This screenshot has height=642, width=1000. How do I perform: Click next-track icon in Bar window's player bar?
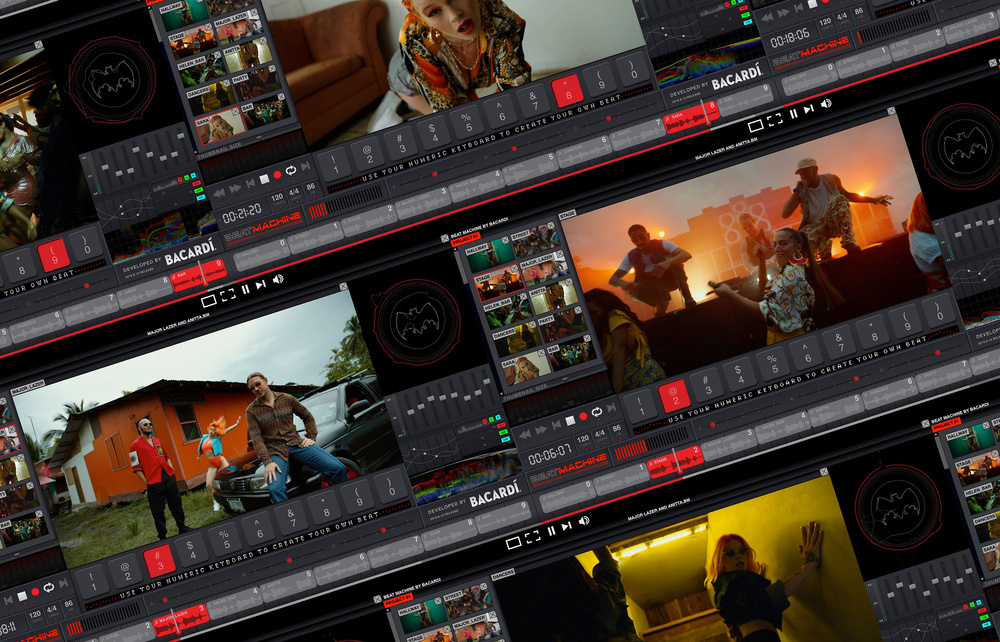pyautogui.click(x=260, y=285)
